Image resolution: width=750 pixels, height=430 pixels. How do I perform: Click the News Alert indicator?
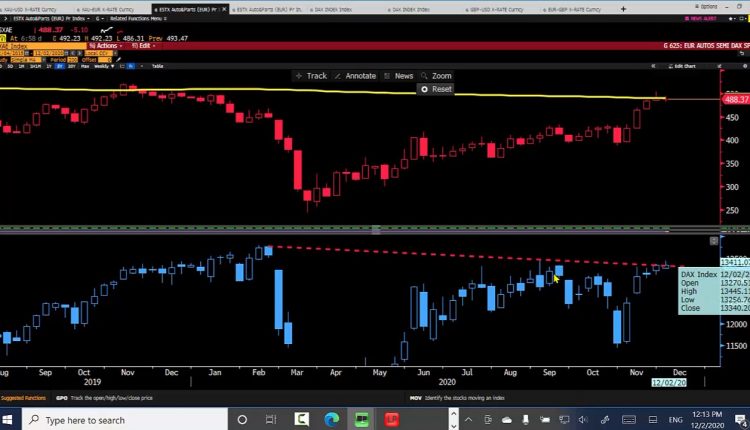pyautogui.click(x=701, y=19)
